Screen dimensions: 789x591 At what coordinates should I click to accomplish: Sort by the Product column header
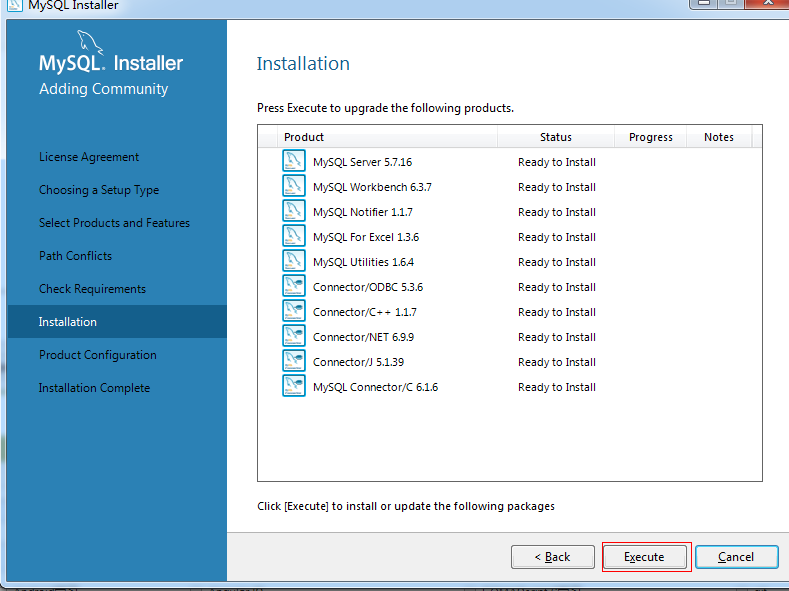point(387,137)
